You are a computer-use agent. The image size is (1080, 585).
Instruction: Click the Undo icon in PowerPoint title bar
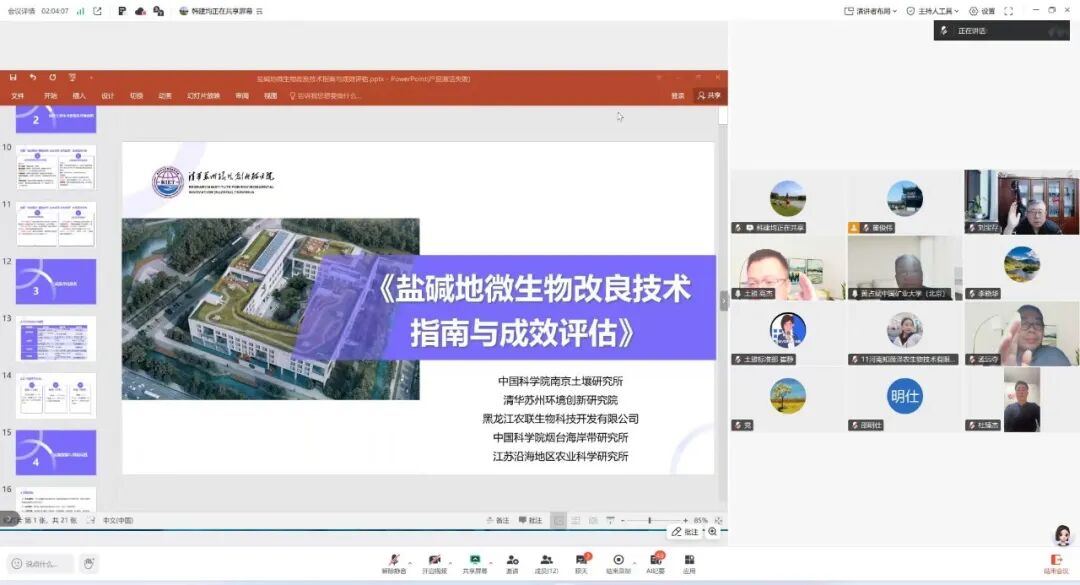click(32, 78)
